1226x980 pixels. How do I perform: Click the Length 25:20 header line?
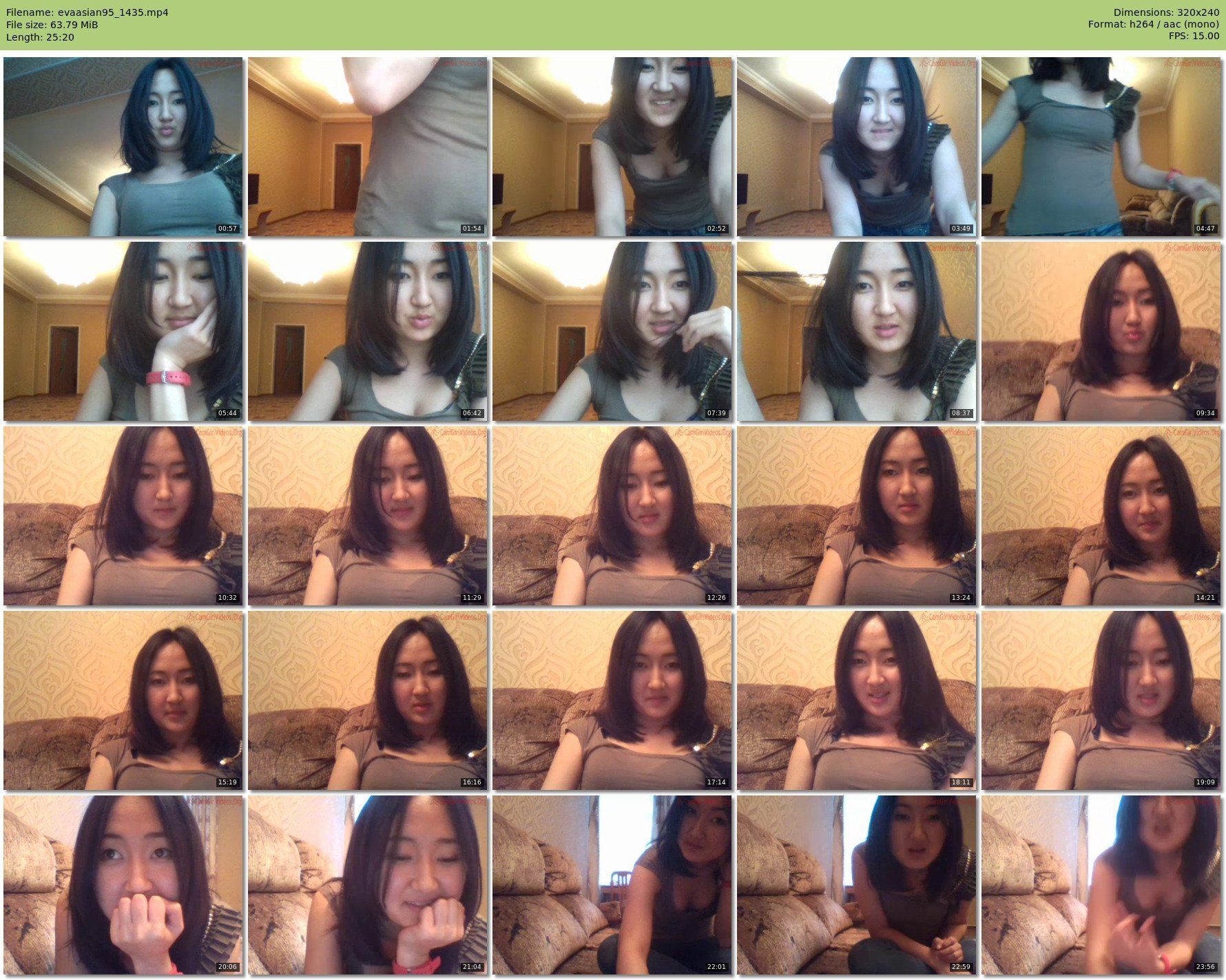[x=40, y=37]
